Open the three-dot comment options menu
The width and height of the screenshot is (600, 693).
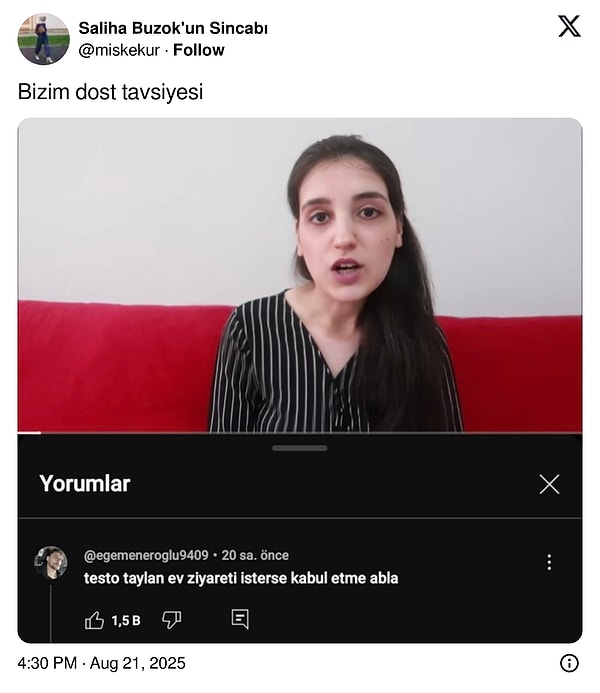tap(549, 562)
